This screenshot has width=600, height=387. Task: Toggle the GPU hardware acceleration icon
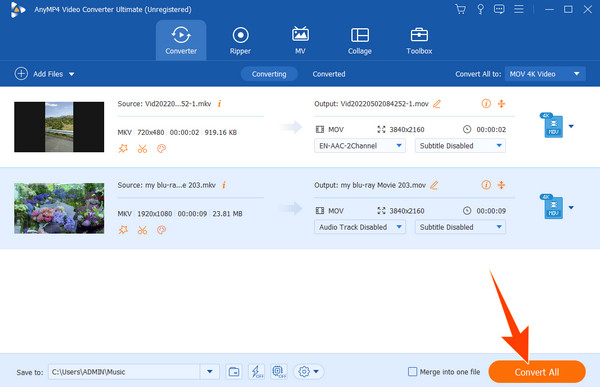pyautogui.click(x=279, y=371)
